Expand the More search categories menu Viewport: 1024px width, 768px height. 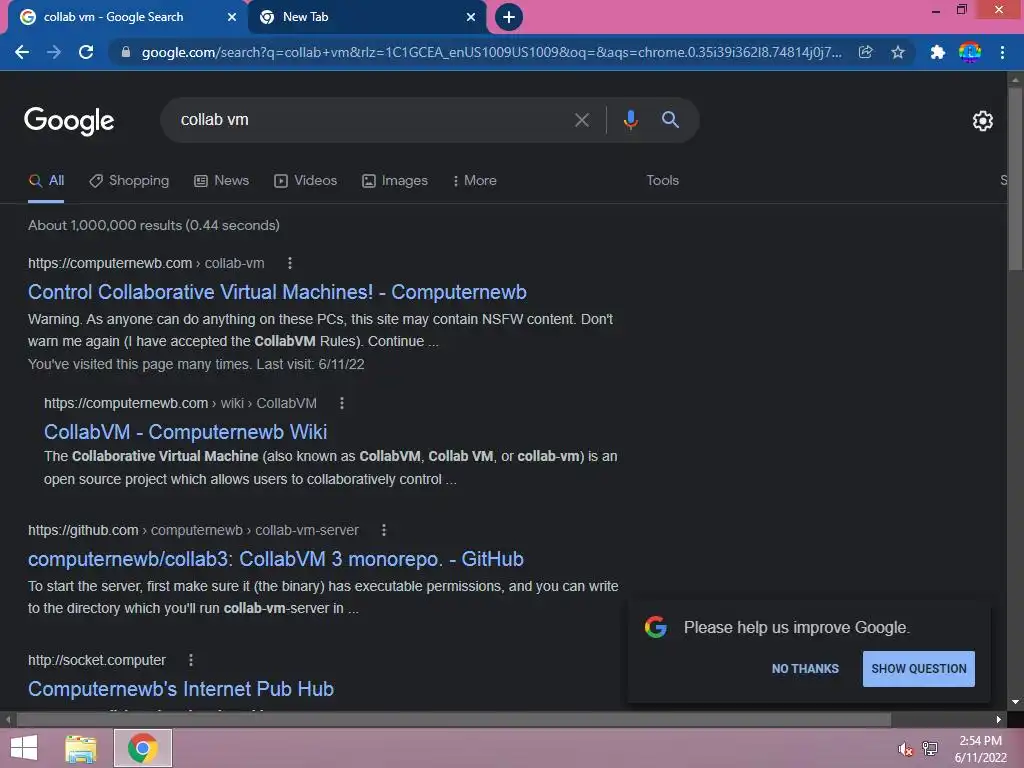click(475, 181)
